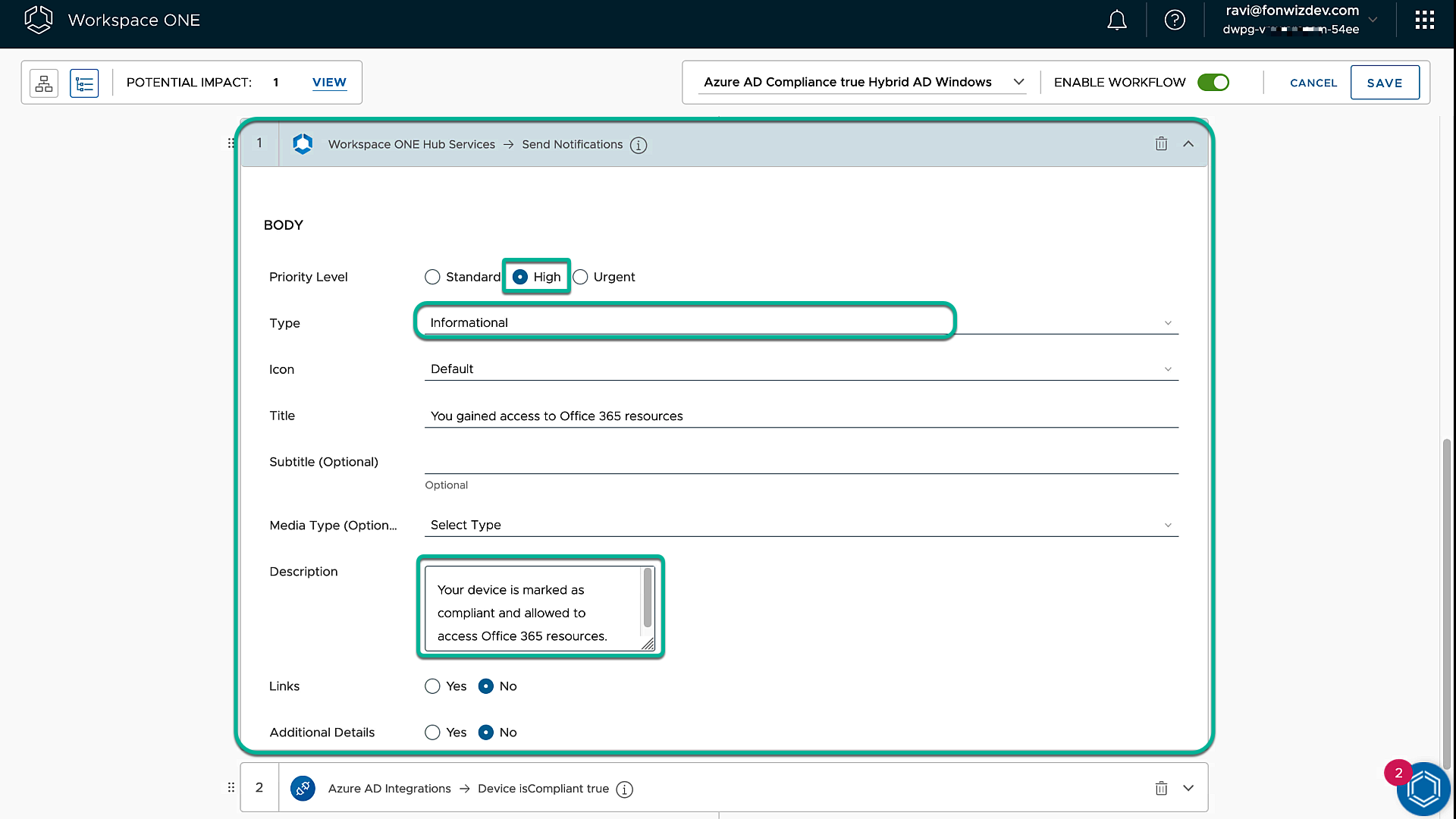This screenshot has height=819, width=1456.
Task: Expand step 2 Device isCompliant true
Action: (1188, 789)
